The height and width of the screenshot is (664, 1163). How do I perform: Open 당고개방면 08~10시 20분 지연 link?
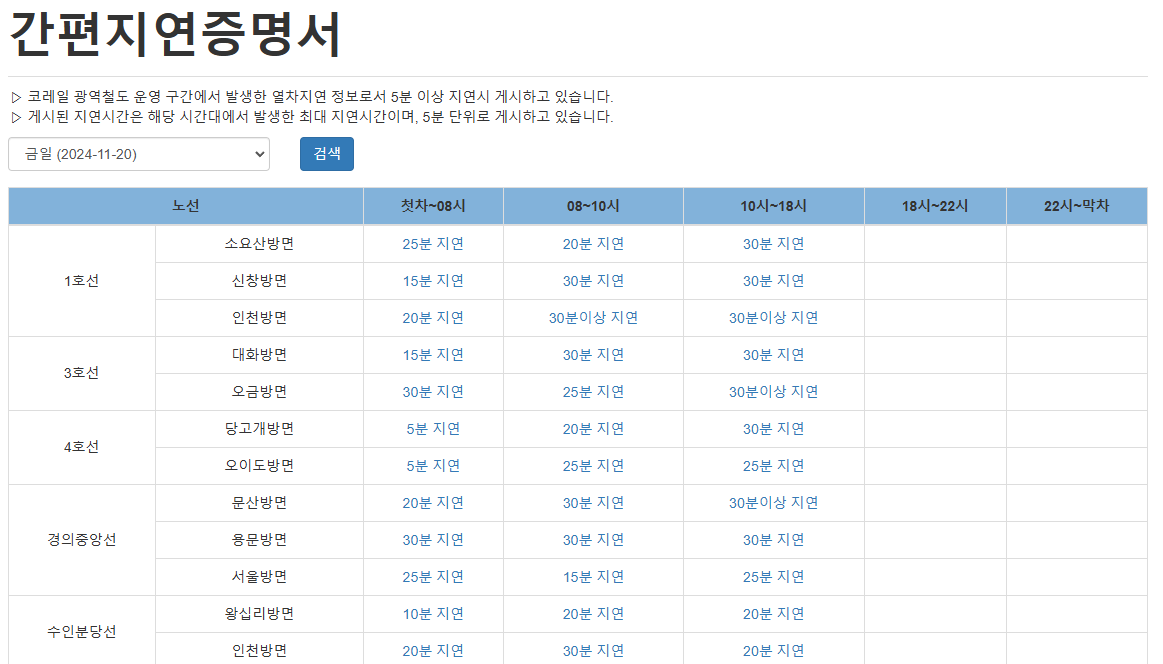click(x=593, y=429)
